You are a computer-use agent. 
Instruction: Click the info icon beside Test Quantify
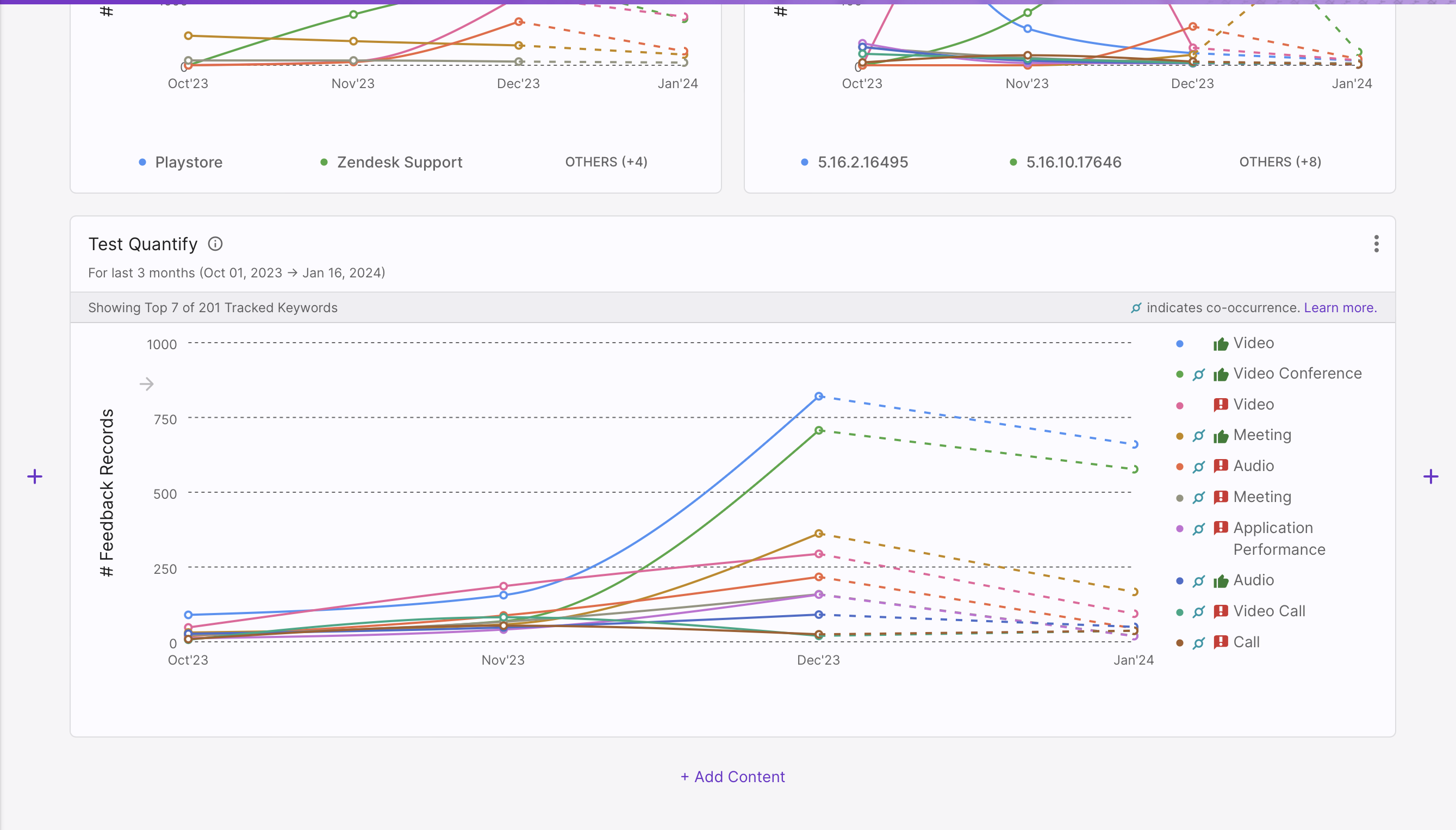tap(215, 244)
